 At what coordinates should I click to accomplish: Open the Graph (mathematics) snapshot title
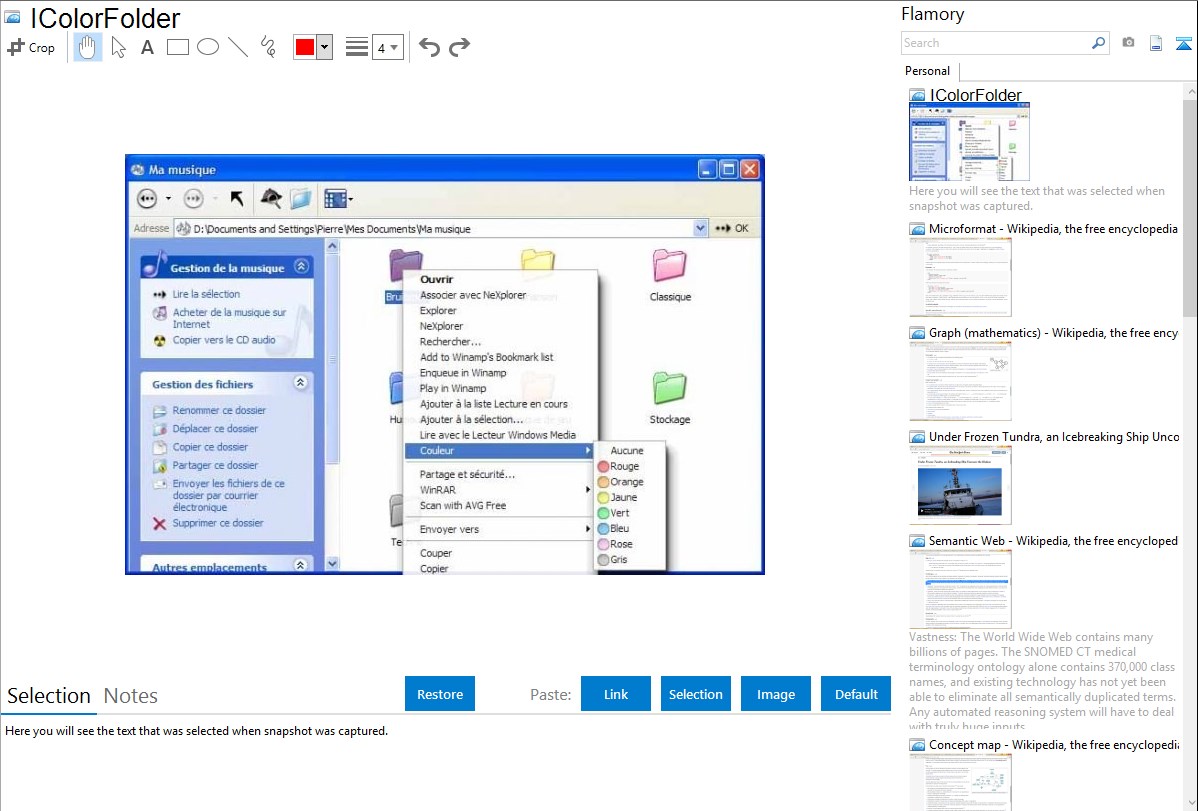tap(1053, 333)
